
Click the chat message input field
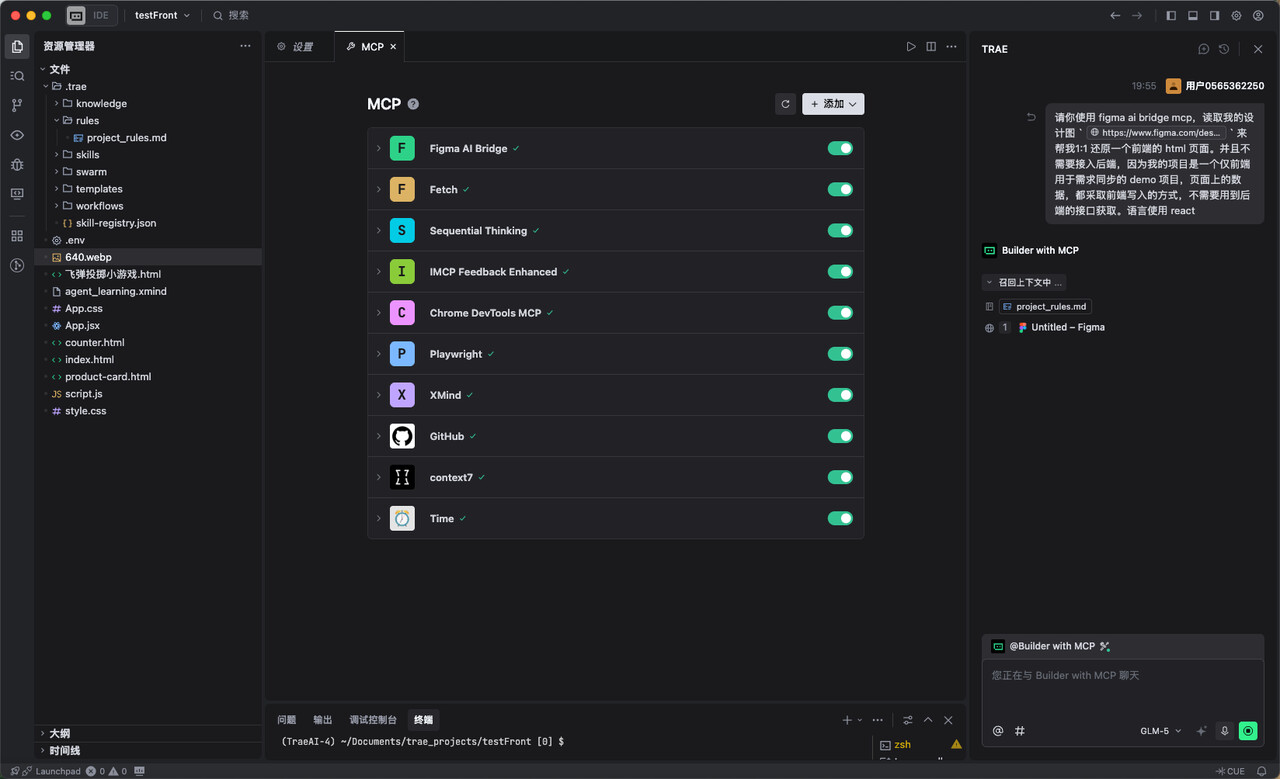pyautogui.click(x=1122, y=690)
